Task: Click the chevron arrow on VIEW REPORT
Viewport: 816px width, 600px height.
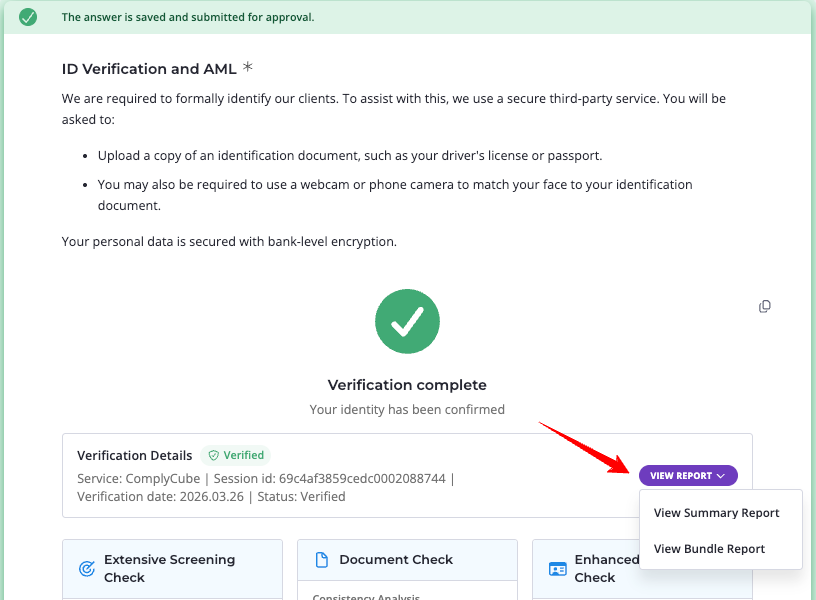Action: [721, 476]
